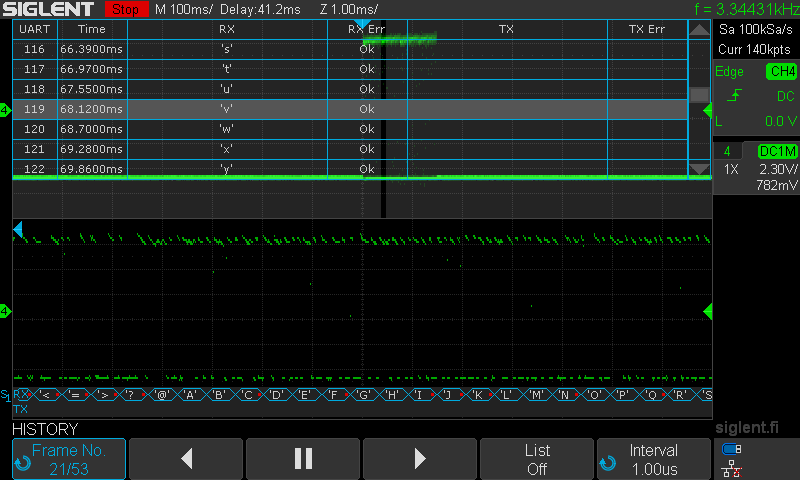
Task: Click the 782mV offset value
Action: [x=777, y=185]
